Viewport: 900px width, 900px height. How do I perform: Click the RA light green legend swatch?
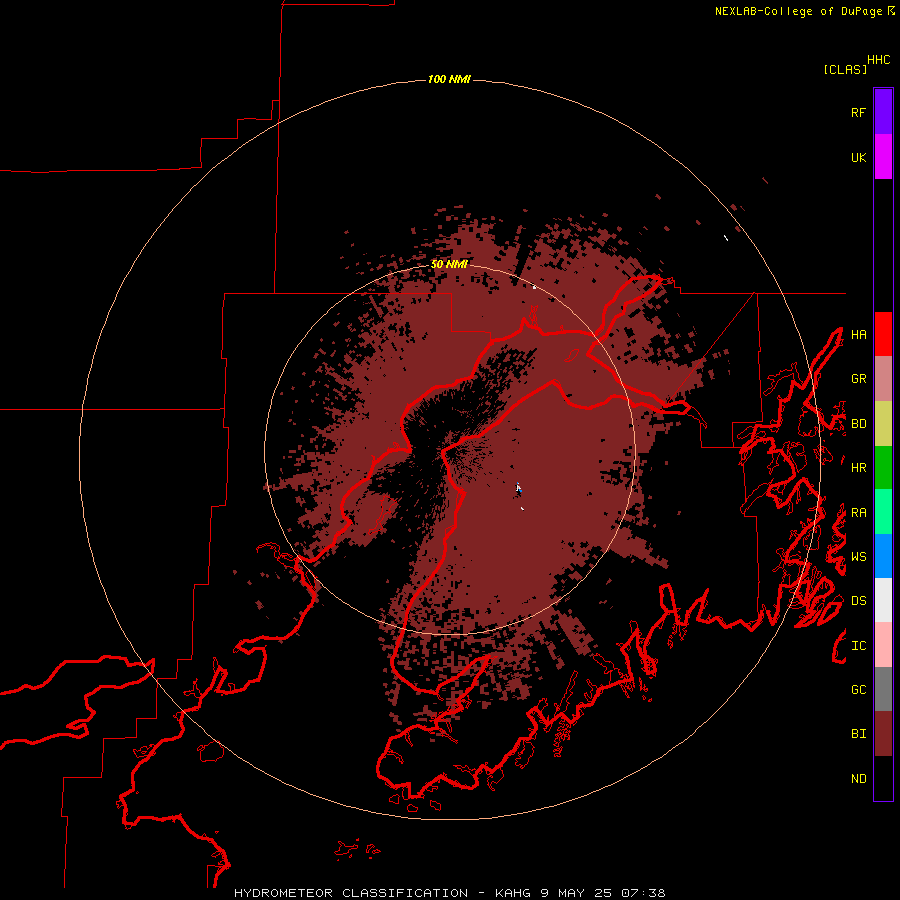[x=883, y=512]
